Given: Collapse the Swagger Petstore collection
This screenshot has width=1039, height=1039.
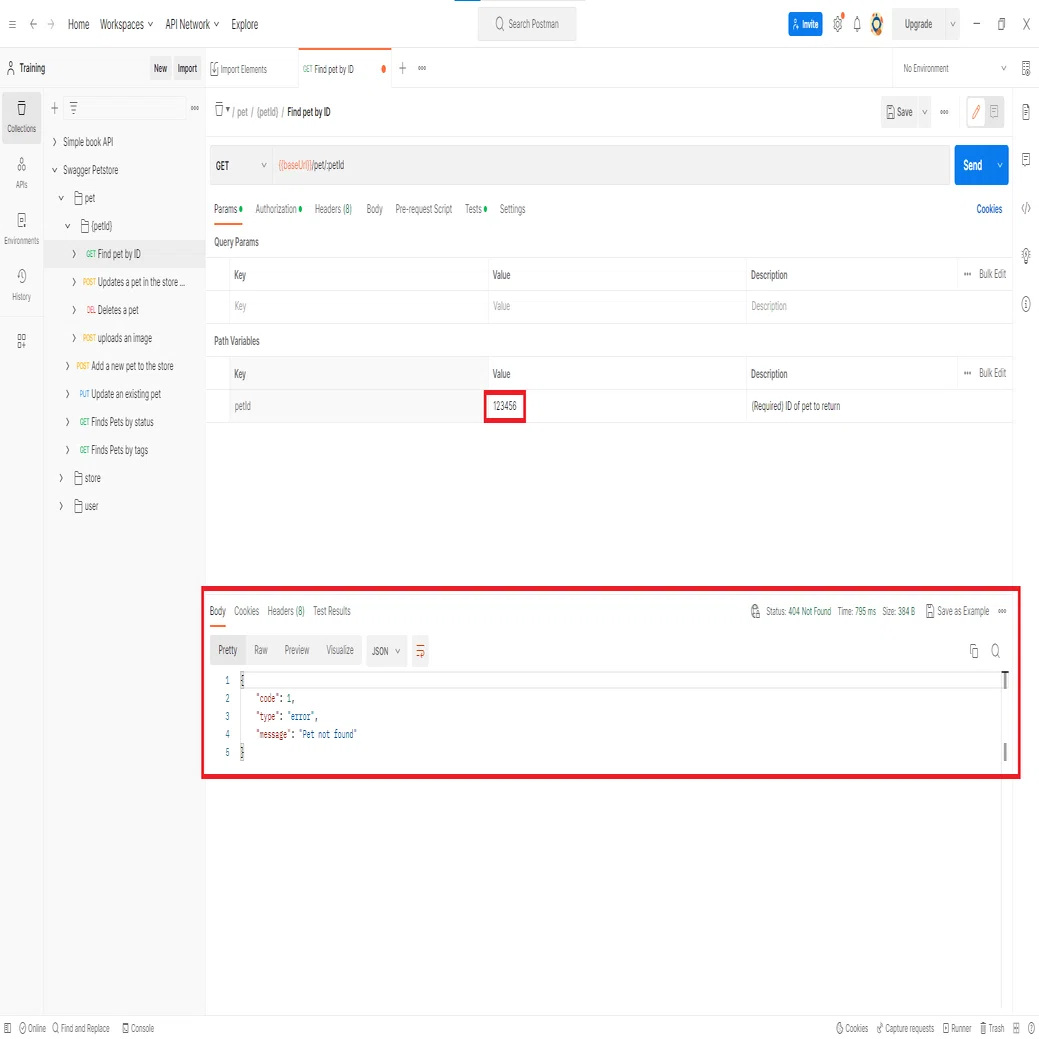Looking at the screenshot, I should click(x=54, y=170).
